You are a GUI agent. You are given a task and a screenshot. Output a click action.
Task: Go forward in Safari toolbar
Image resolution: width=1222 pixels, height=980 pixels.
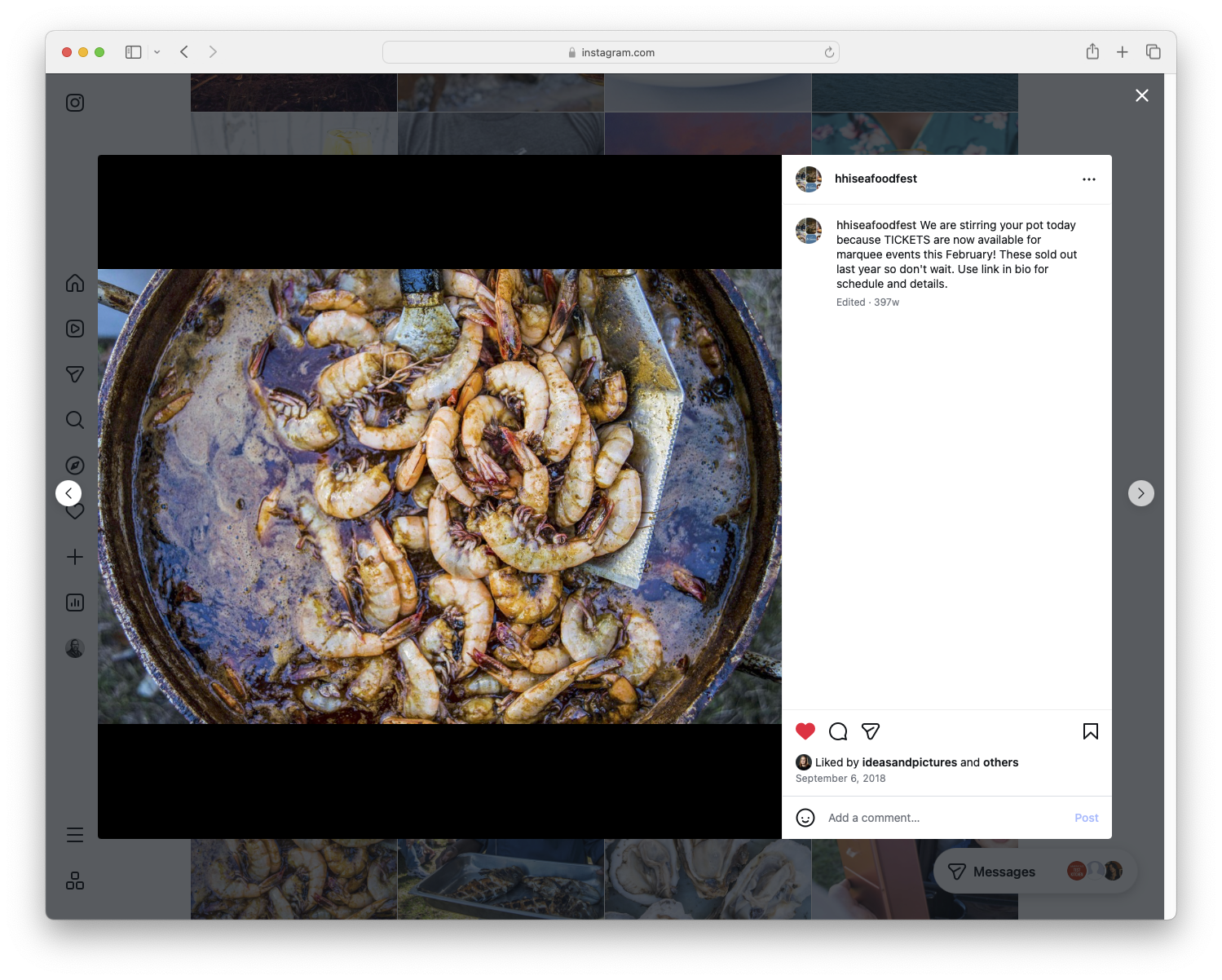click(213, 52)
